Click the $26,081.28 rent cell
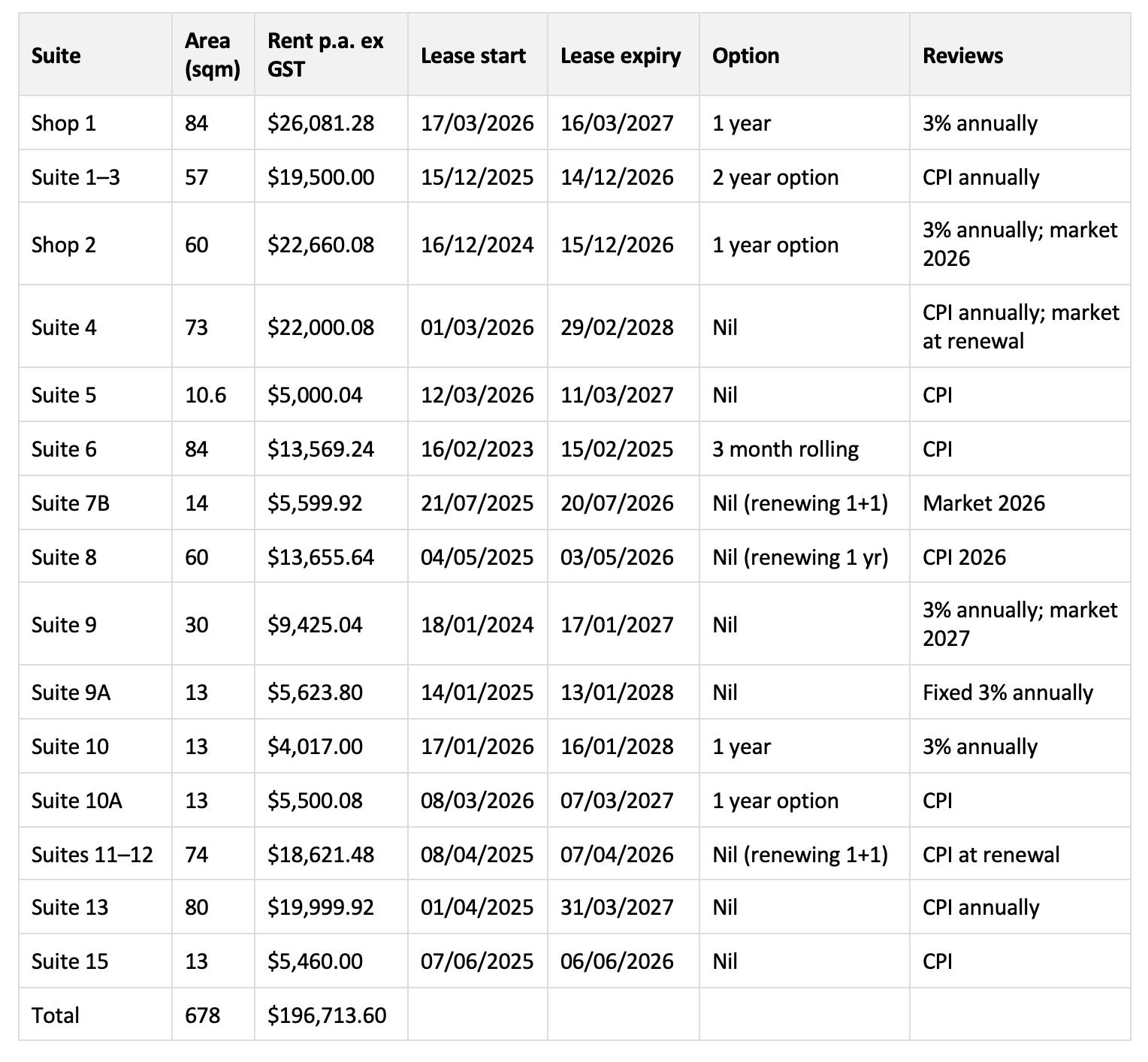The width and height of the screenshot is (1148, 1062). pyautogui.click(x=321, y=123)
